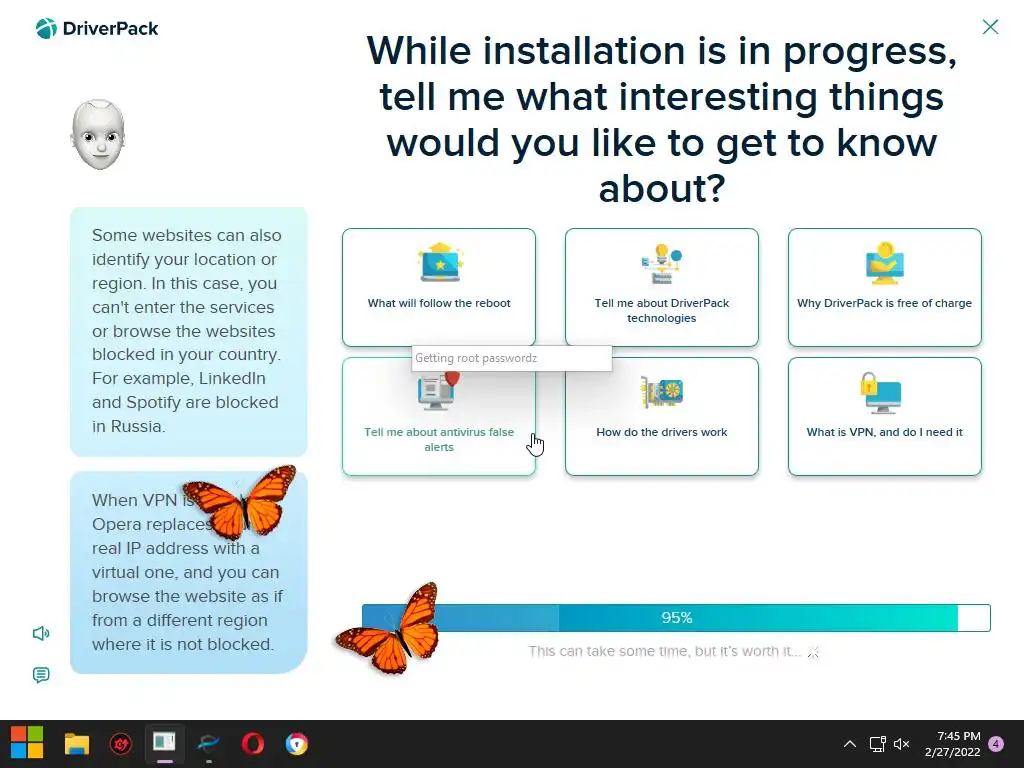1024x768 pixels.
Task: Close the DriverPack window with the X
Action: click(990, 27)
